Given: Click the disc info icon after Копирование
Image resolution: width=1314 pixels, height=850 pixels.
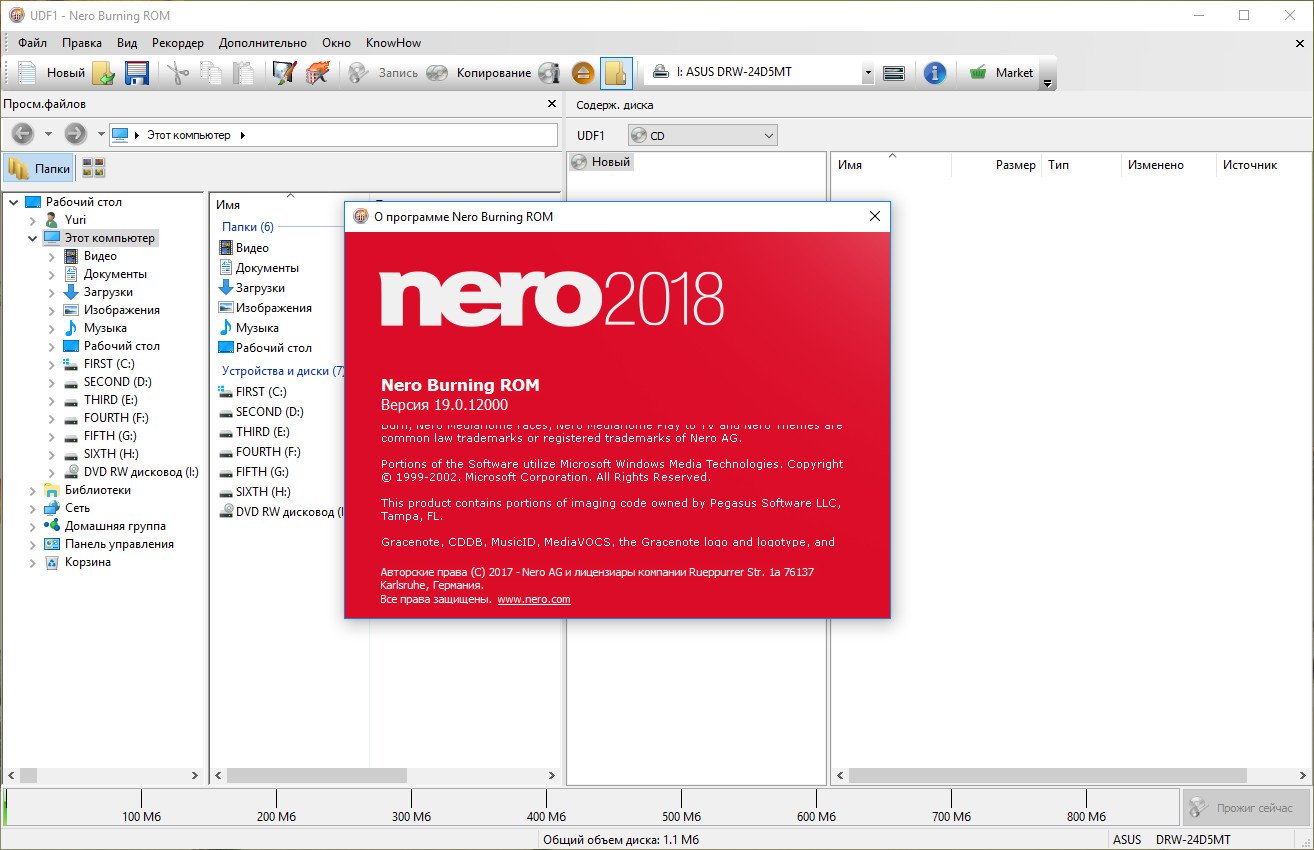Looking at the screenshot, I should click(549, 73).
